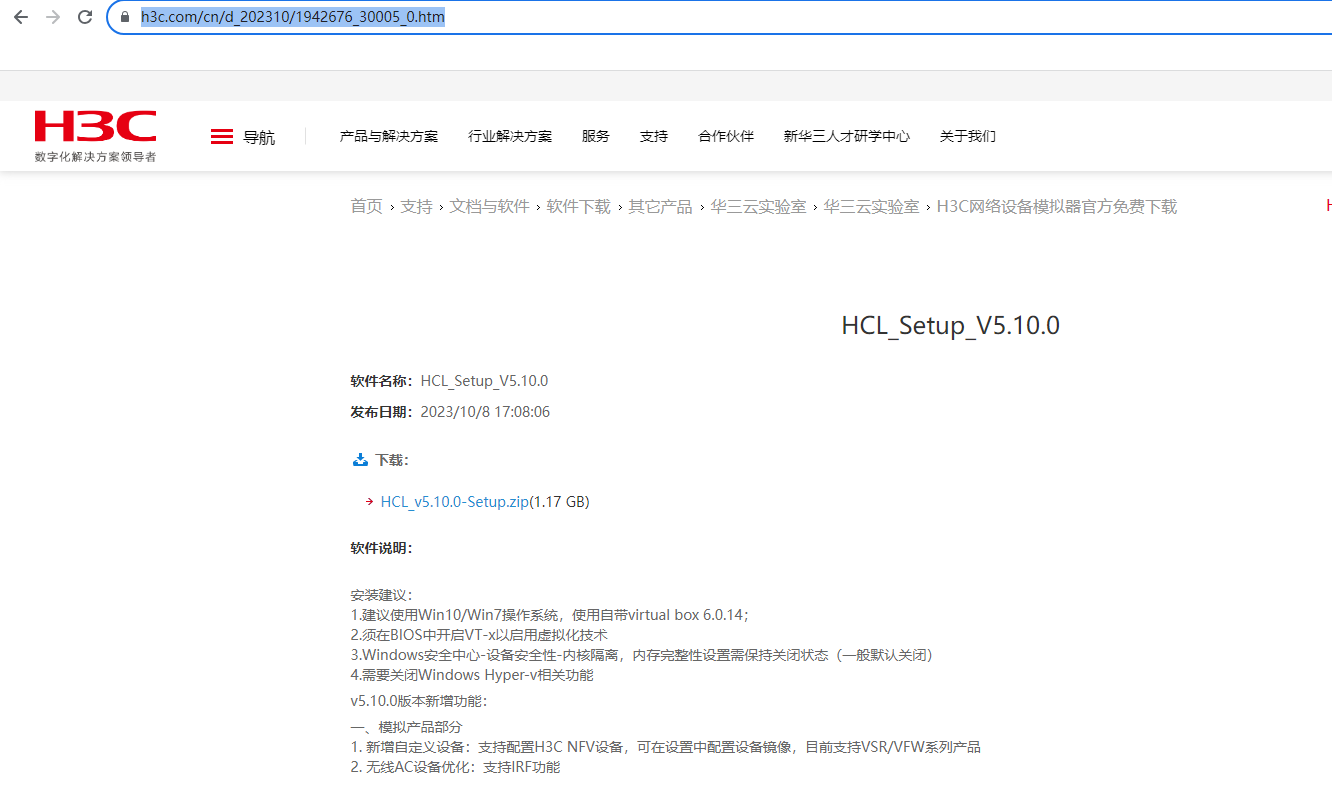The height and width of the screenshot is (809, 1332).
Task: Click the line about Win10/Win7 and virtual box
Action: point(550,615)
